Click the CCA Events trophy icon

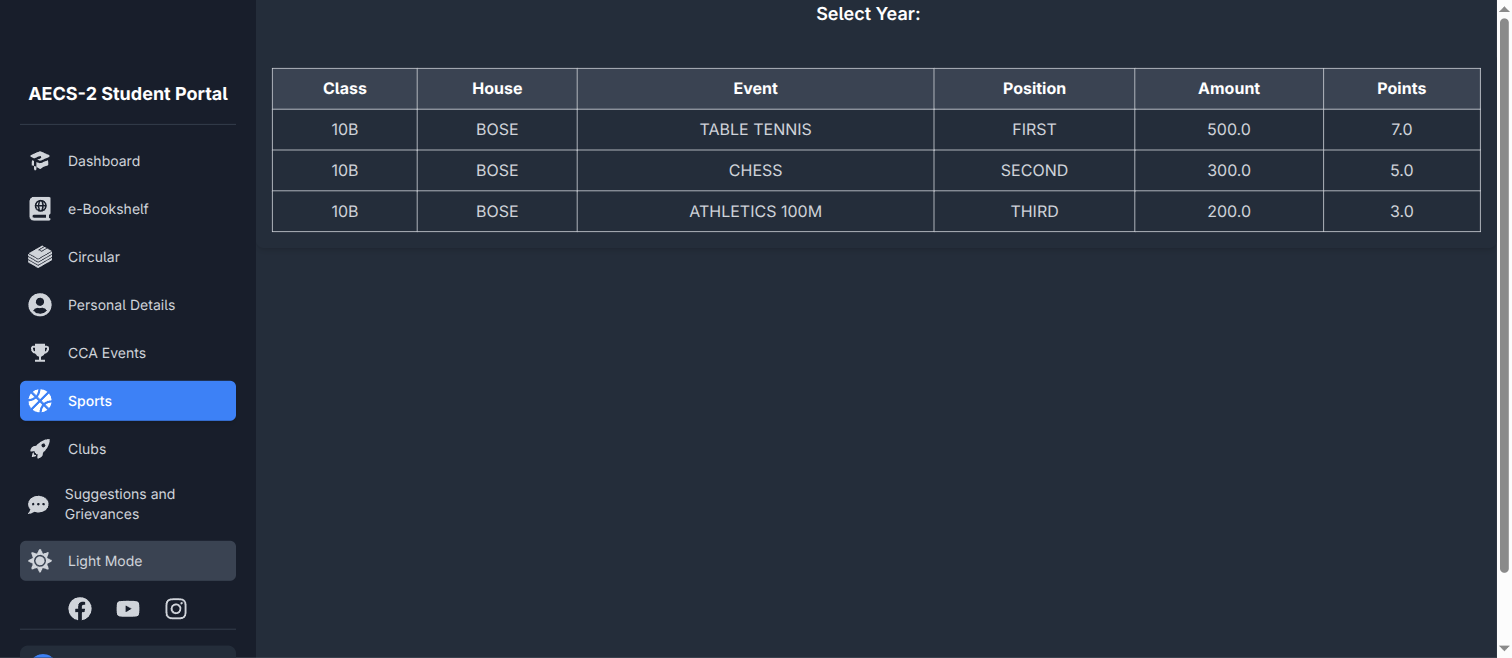click(40, 353)
